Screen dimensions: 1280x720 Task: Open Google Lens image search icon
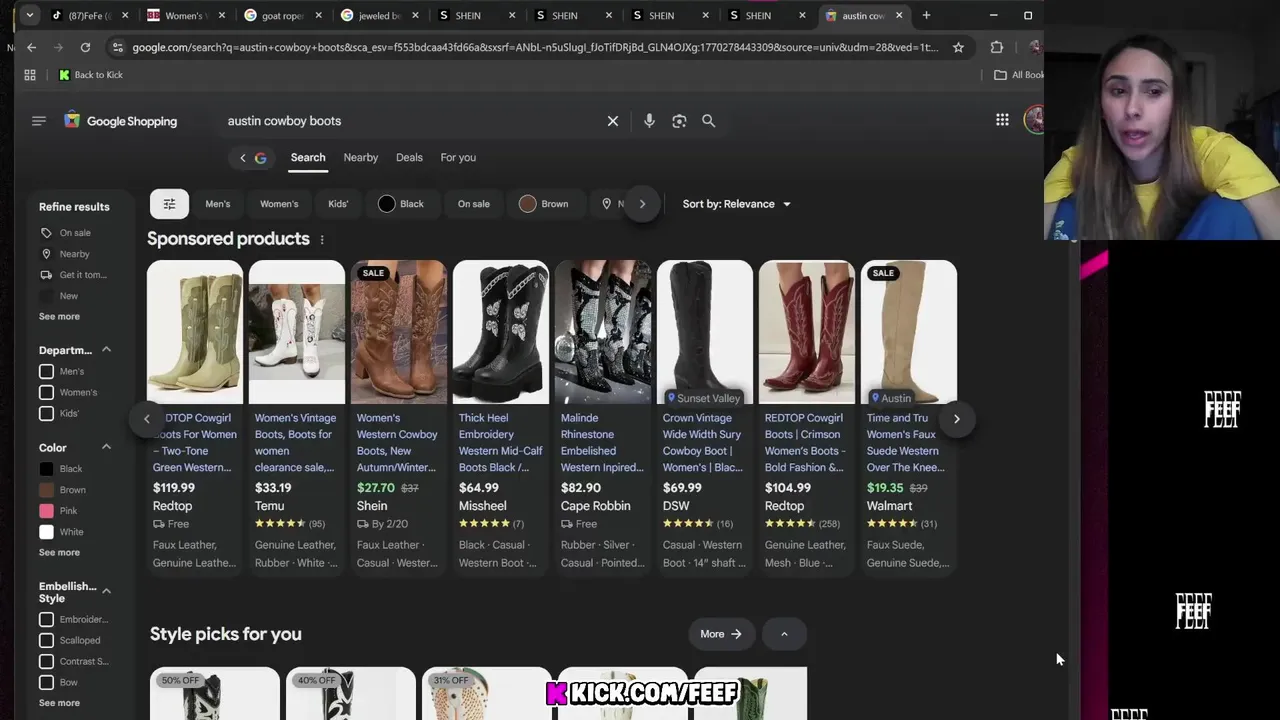[679, 121]
